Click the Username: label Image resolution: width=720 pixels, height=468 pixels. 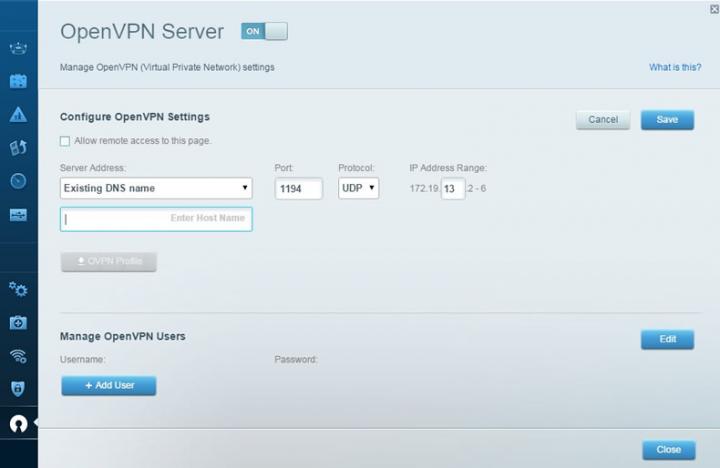[x=83, y=359]
